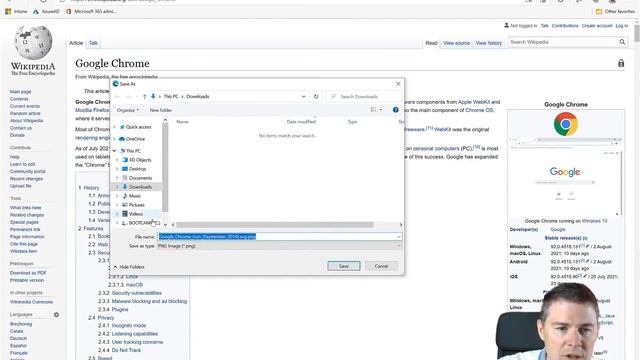Sort by Date modified column header
640x360 pixels.
301,122
